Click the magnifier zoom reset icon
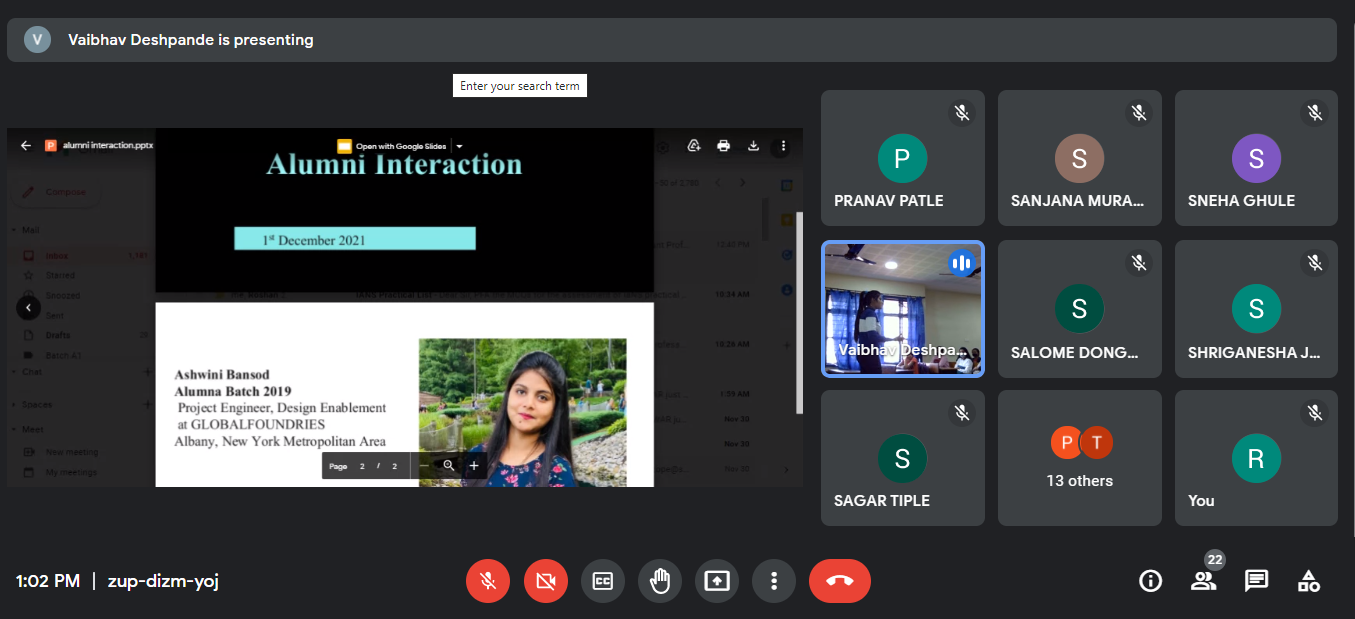Viewport: 1355px width, 619px height. coord(449,466)
